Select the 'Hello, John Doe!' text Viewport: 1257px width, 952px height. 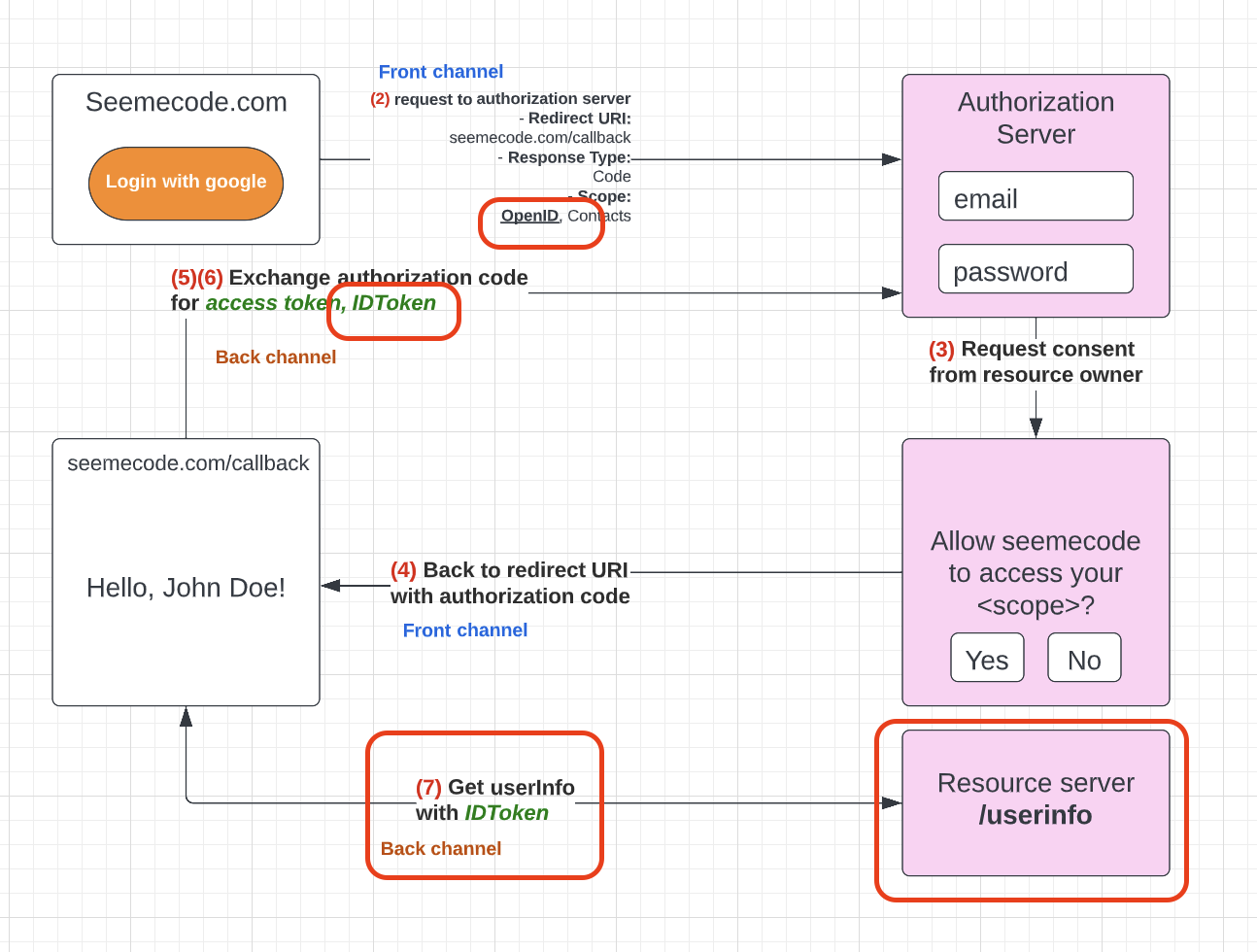(x=186, y=588)
